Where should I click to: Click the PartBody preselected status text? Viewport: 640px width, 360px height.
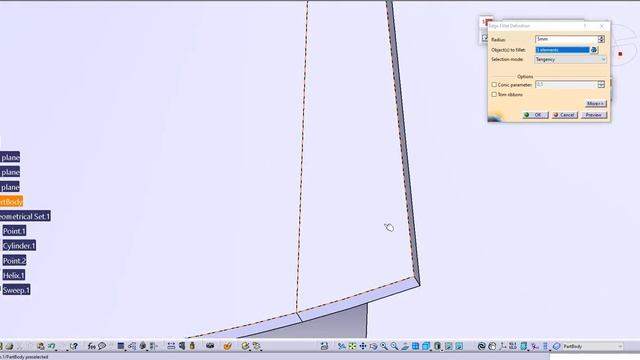(x=24, y=357)
